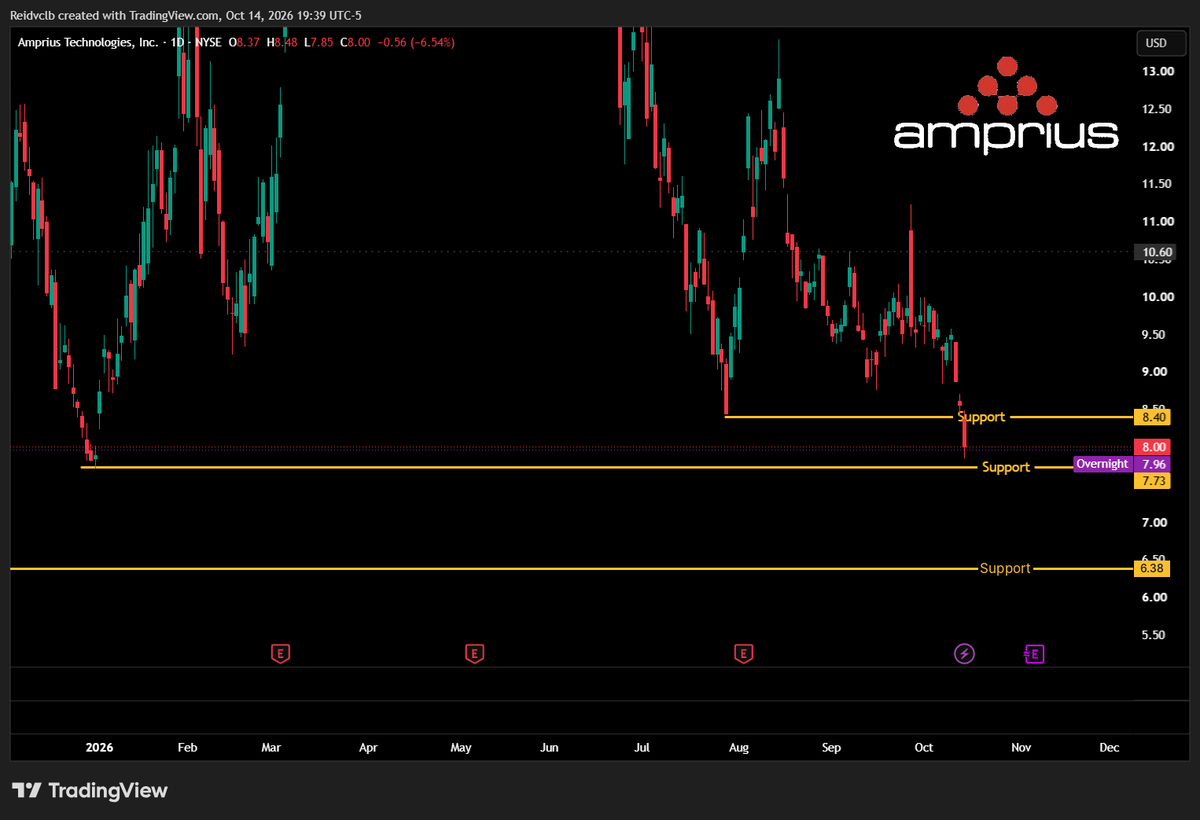Click the 10.00 price scale label
Viewport: 1200px width, 820px height.
click(x=1159, y=297)
